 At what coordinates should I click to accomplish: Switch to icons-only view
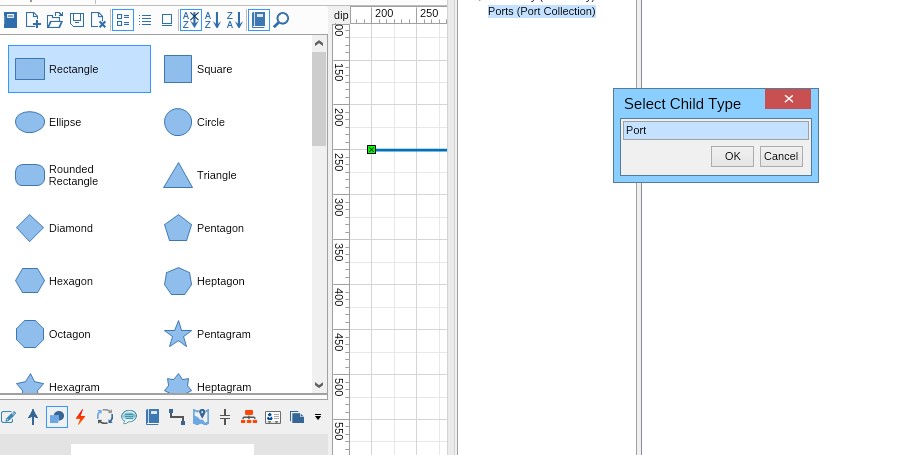point(167,20)
